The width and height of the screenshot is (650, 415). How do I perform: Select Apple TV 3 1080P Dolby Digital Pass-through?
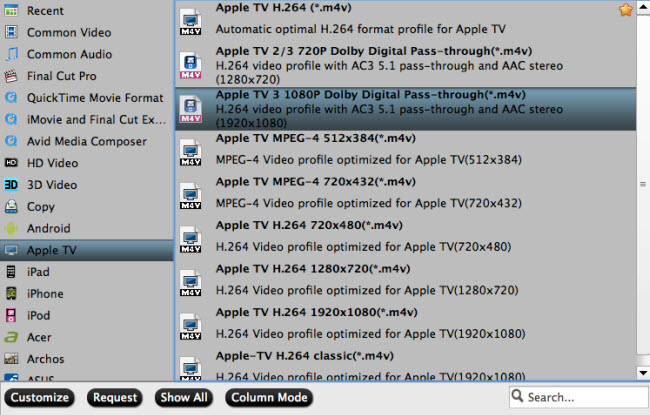(x=371, y=95)
